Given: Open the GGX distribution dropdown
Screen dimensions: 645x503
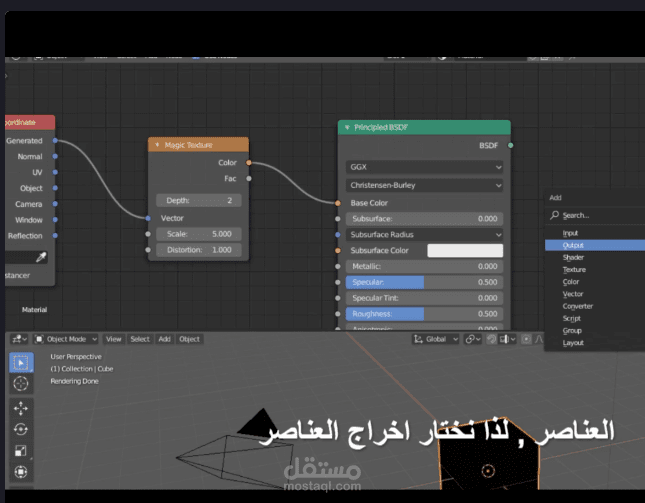Looking at the screenshot, I should (425, 167).
